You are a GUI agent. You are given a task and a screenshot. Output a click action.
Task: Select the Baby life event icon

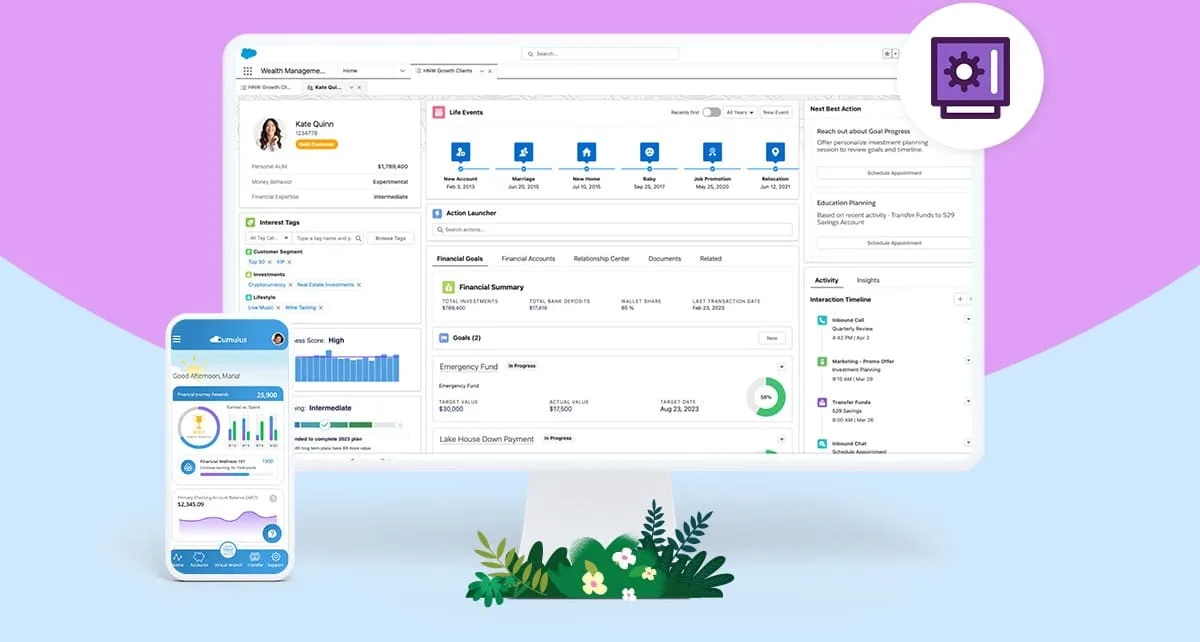pos(650,152)
